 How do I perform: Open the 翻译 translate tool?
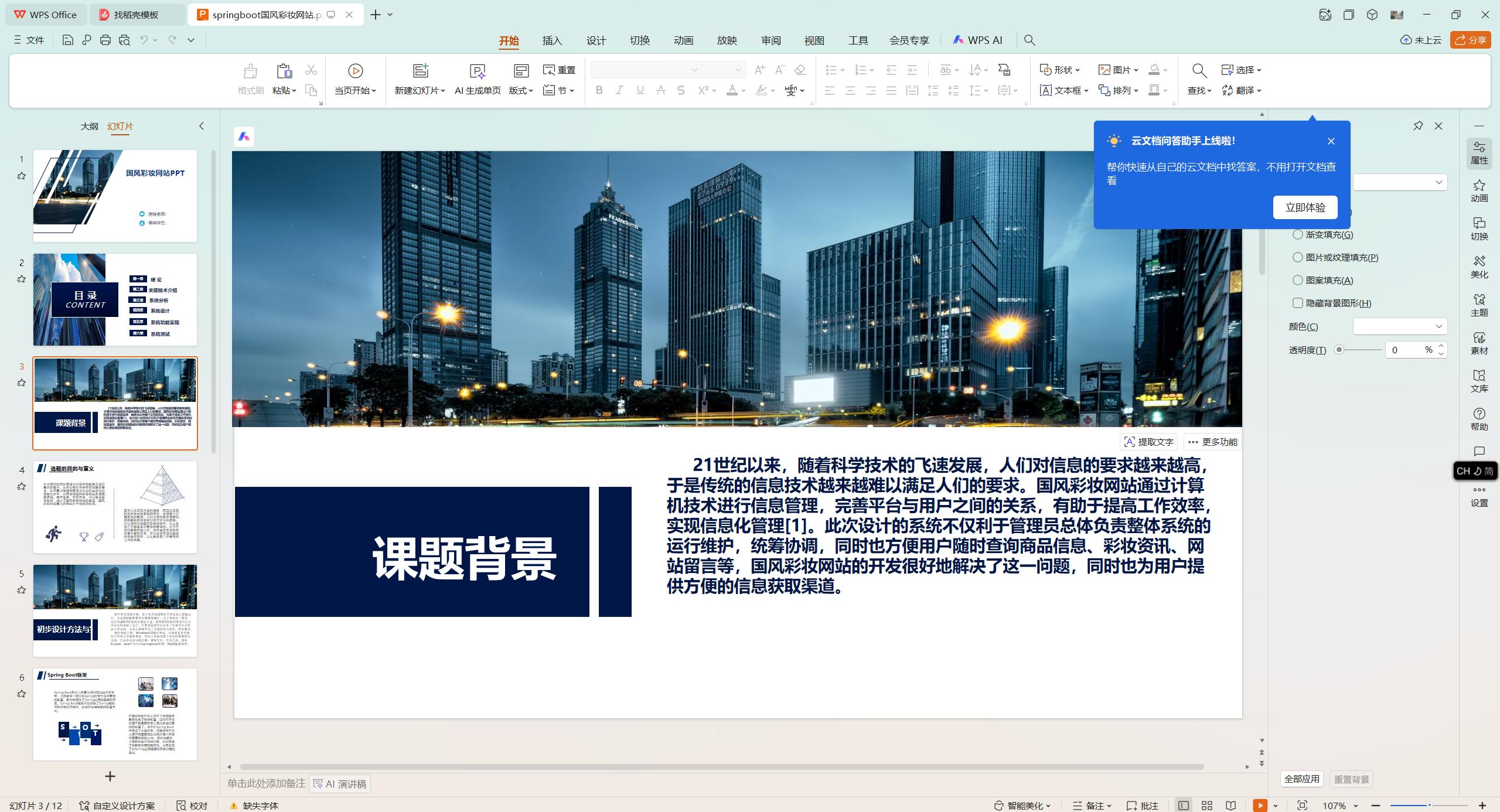[x=1242, y=90]
